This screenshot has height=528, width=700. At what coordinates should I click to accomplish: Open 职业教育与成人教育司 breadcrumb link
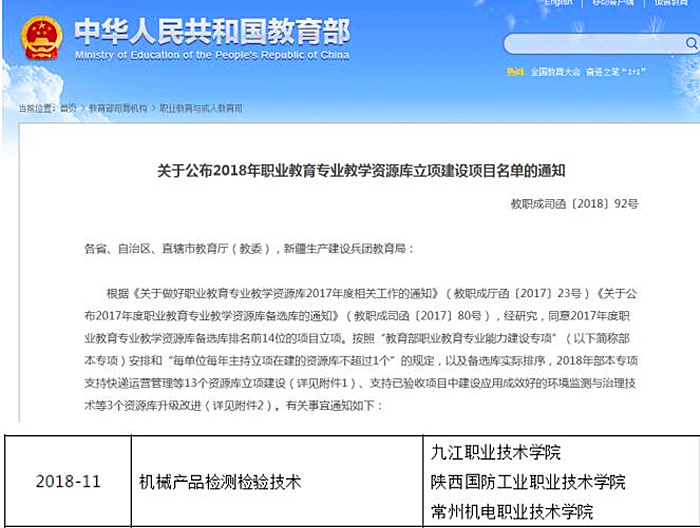(x=201, y=107)
